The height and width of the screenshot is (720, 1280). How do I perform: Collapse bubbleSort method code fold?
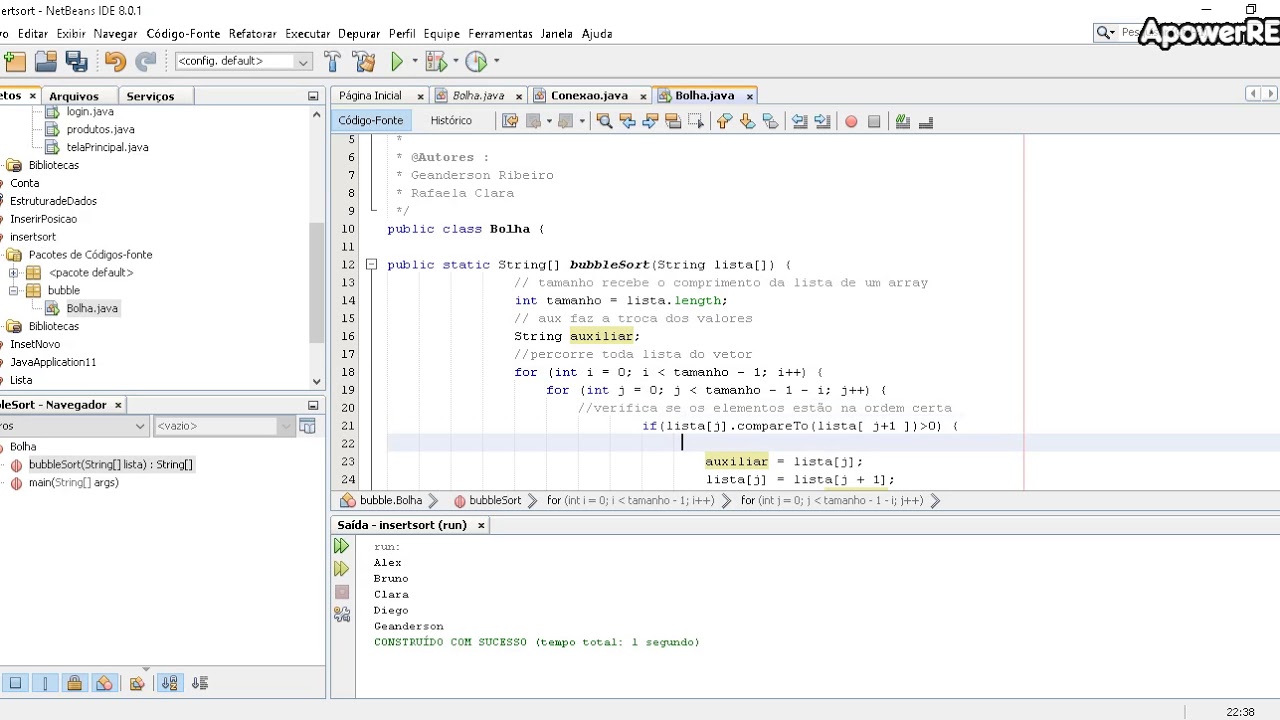click(371, 265)
